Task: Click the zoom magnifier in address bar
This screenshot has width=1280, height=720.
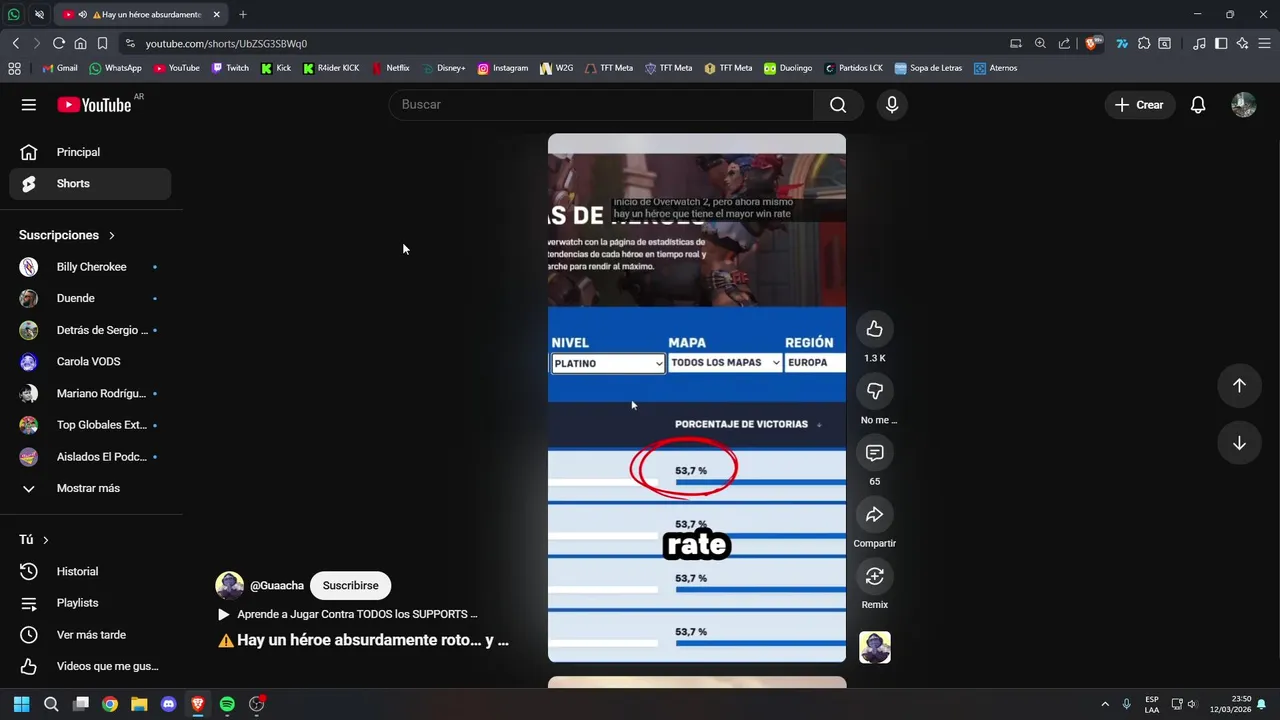Action: click(1040, 44)
